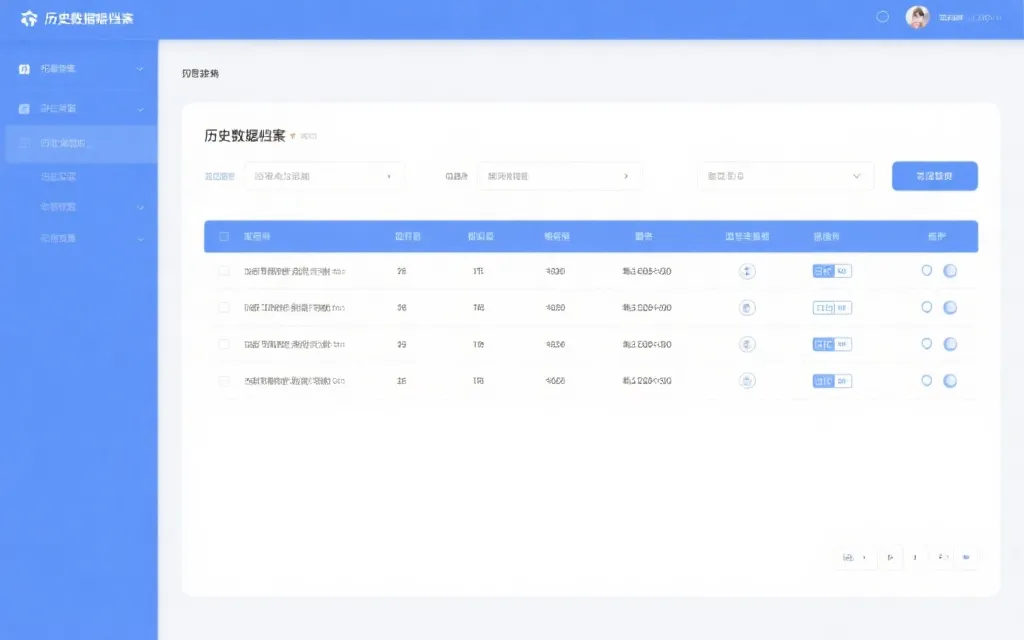Expand the rightmost status combo box

[x=785, y=175]
